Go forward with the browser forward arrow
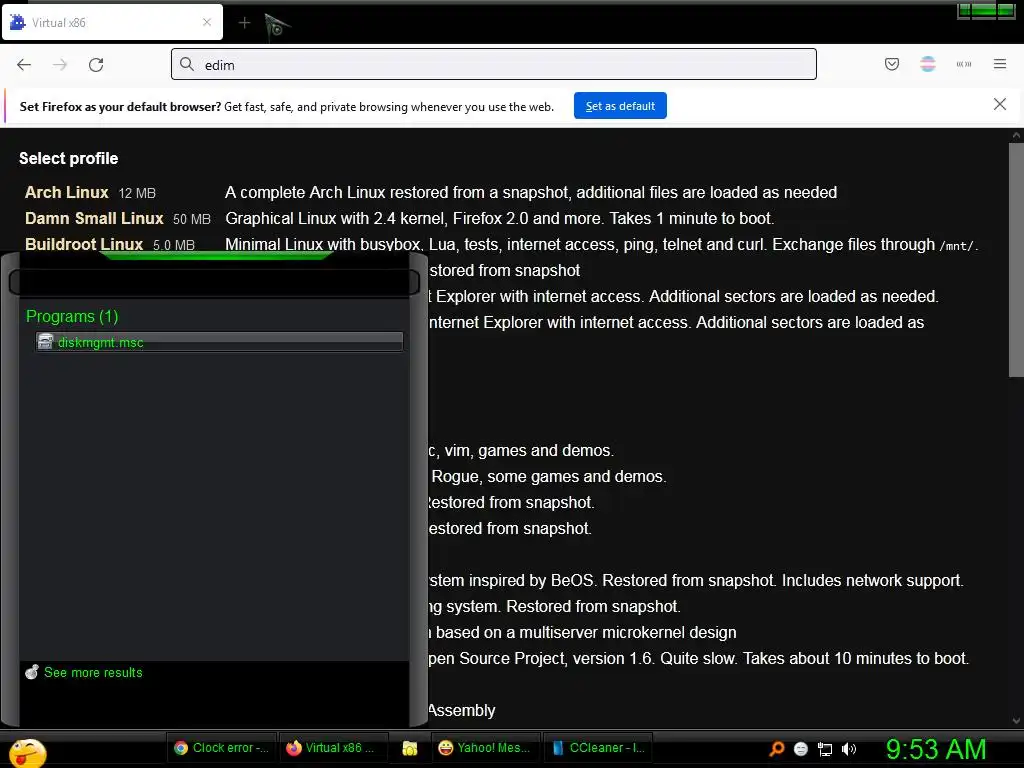The image size is (1024, 768). pos(60,65)
